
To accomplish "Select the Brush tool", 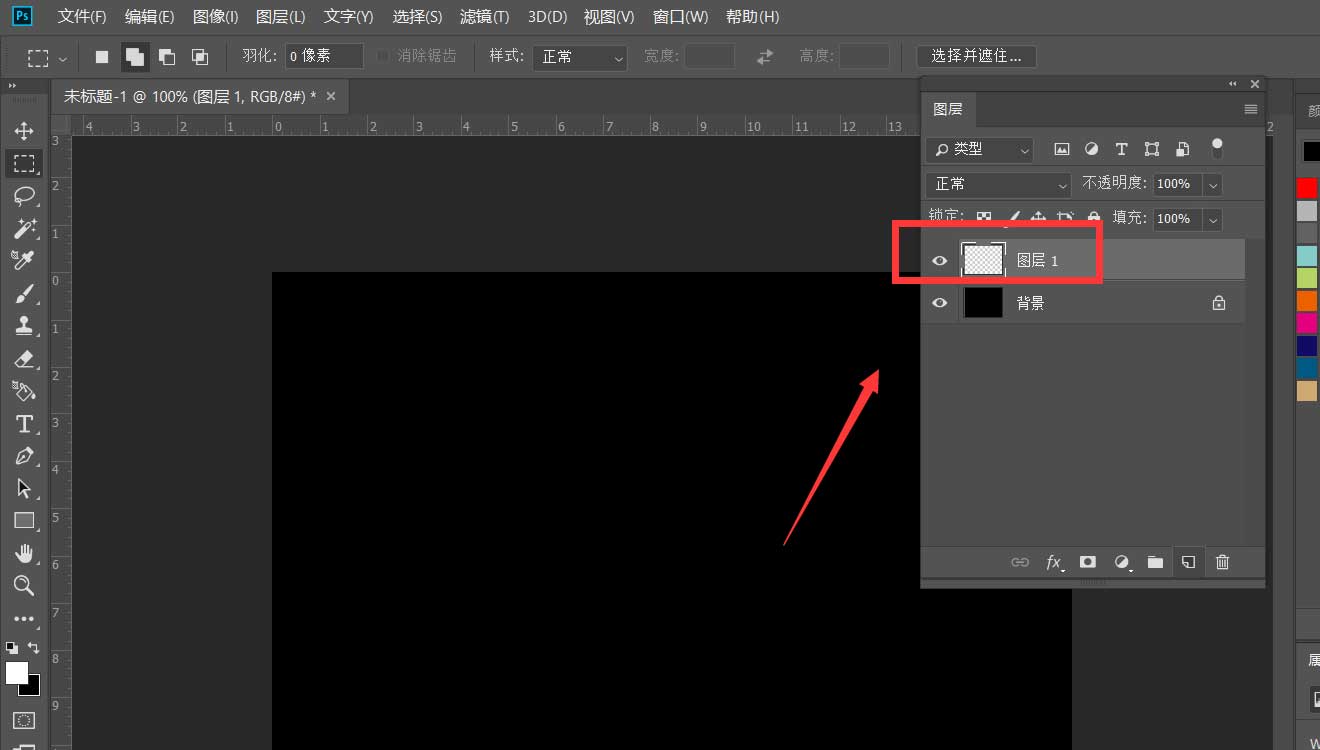I will click(24, 293).
